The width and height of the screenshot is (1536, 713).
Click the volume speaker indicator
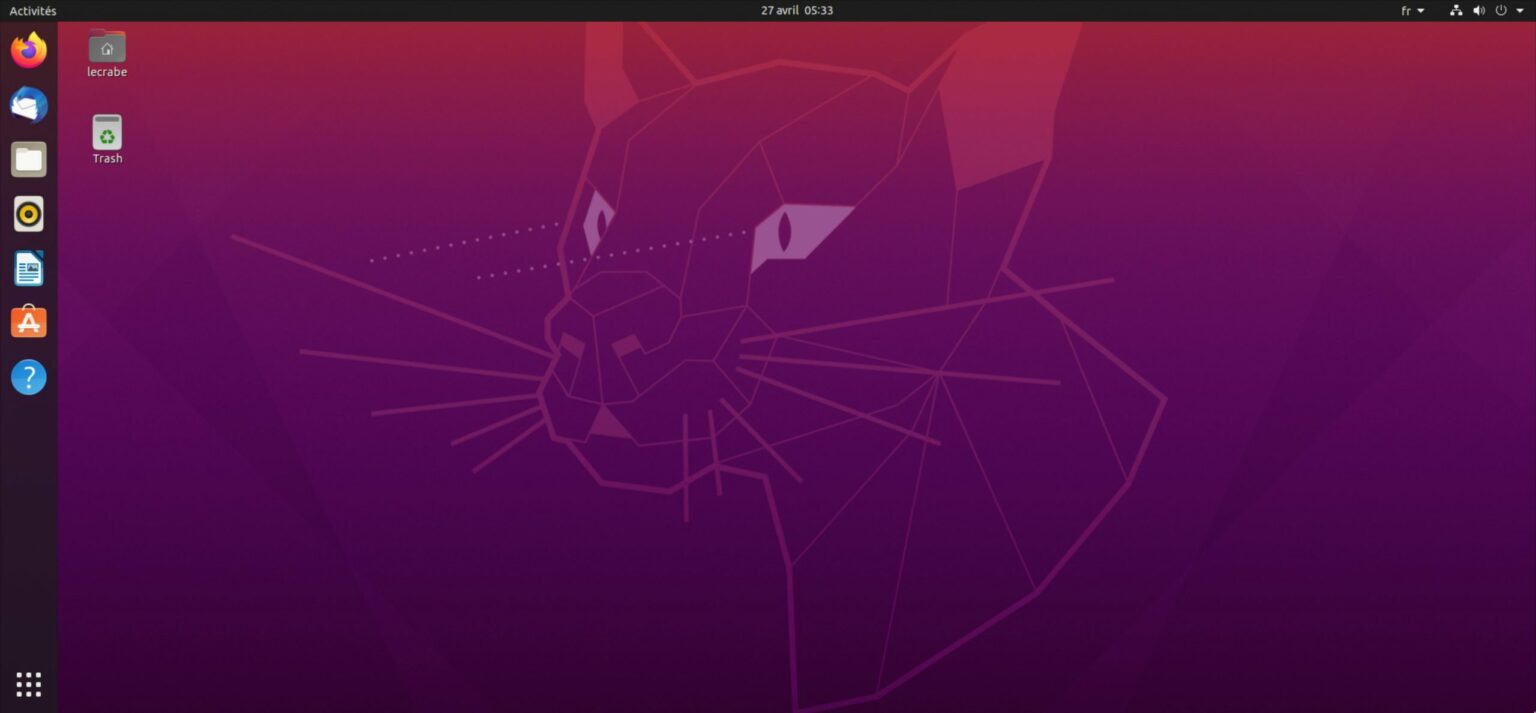click(x=1479, y=11)
